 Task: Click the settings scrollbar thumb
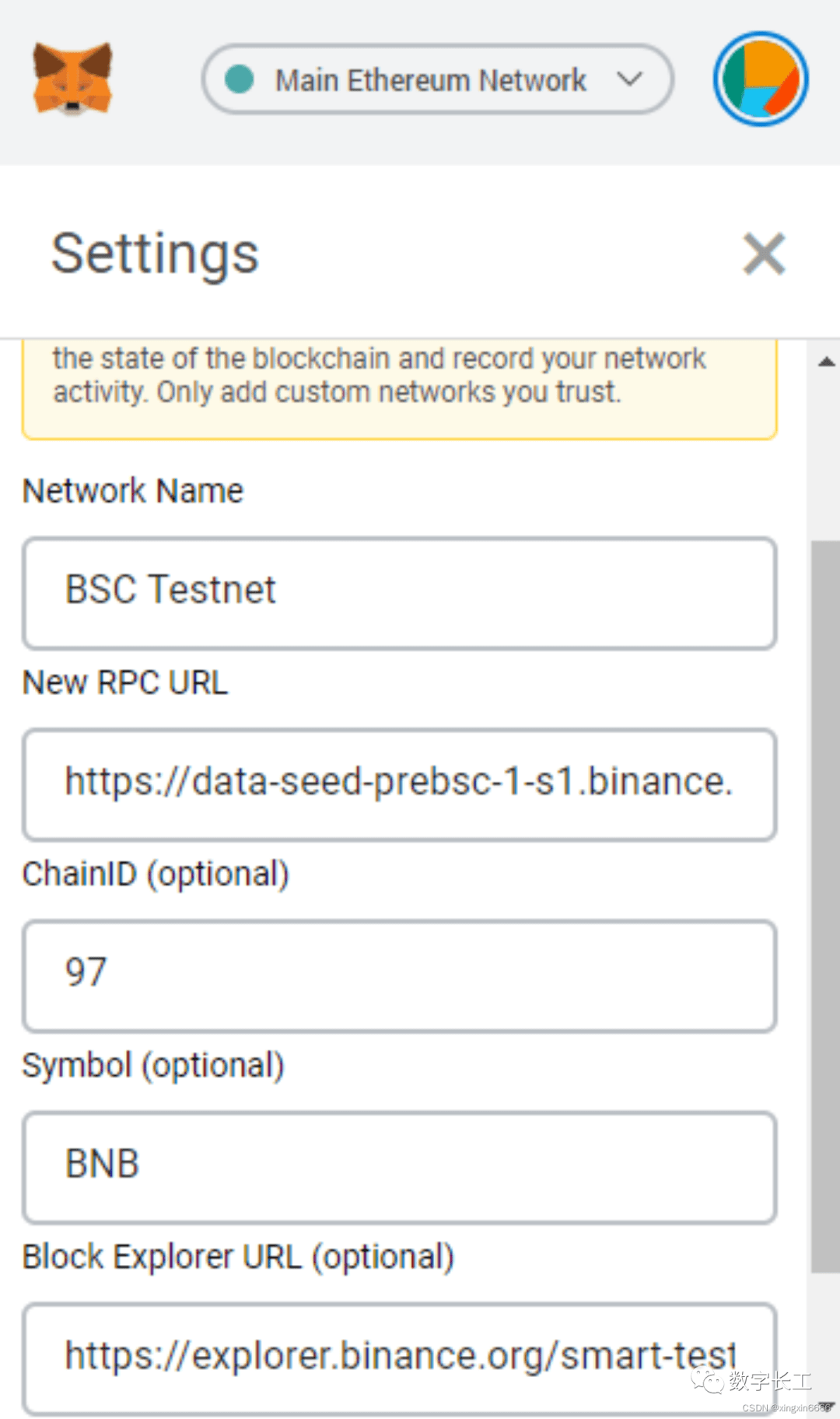click(825, 906)
